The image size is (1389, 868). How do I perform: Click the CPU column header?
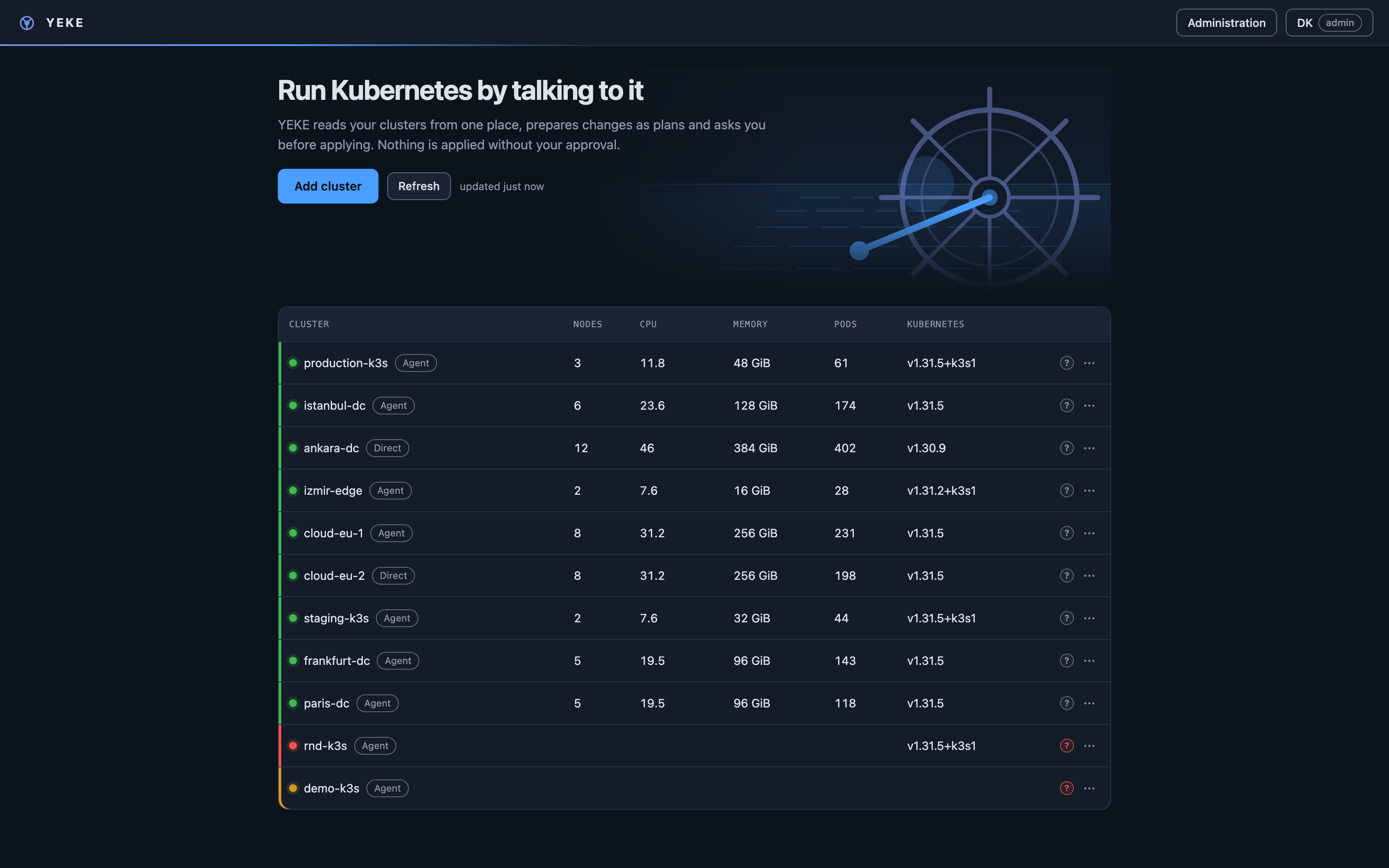648,324
